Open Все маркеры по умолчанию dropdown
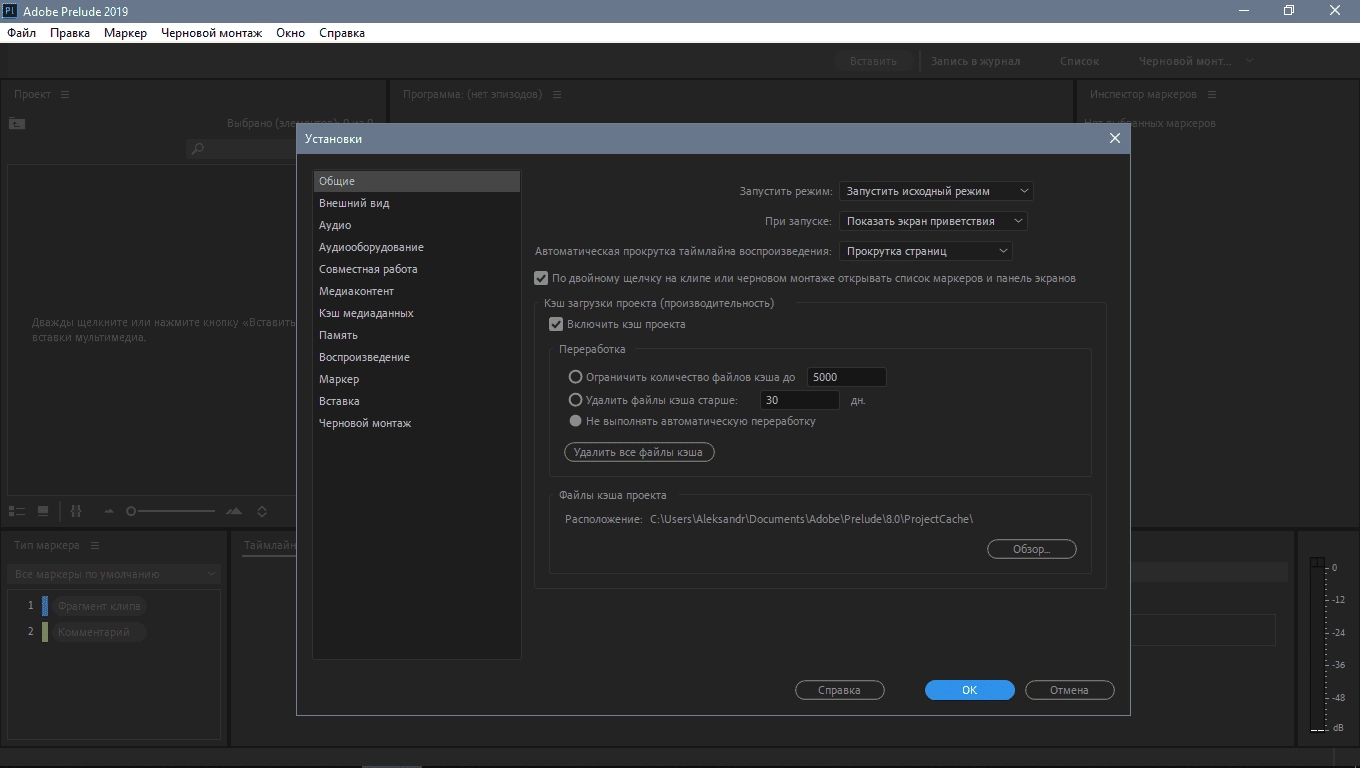 click(x=114, y=574)
